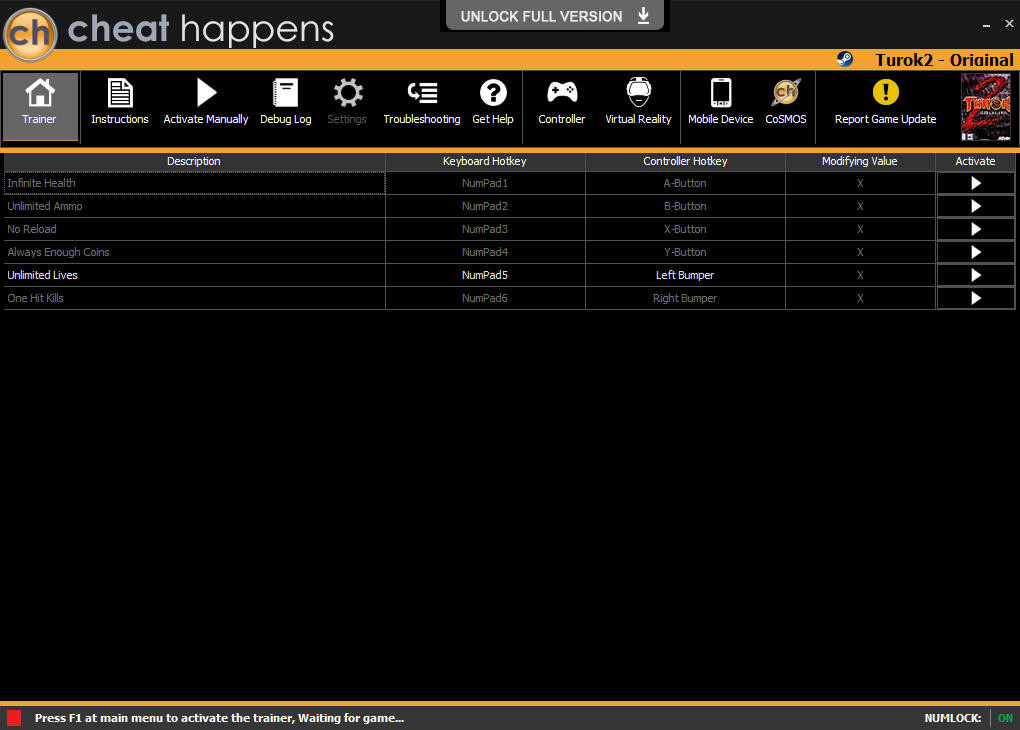Click the NumPad6 keyboard hotkey cell
The height and width of the screenshot is (730, 1020).
click(x=485, y=298)
